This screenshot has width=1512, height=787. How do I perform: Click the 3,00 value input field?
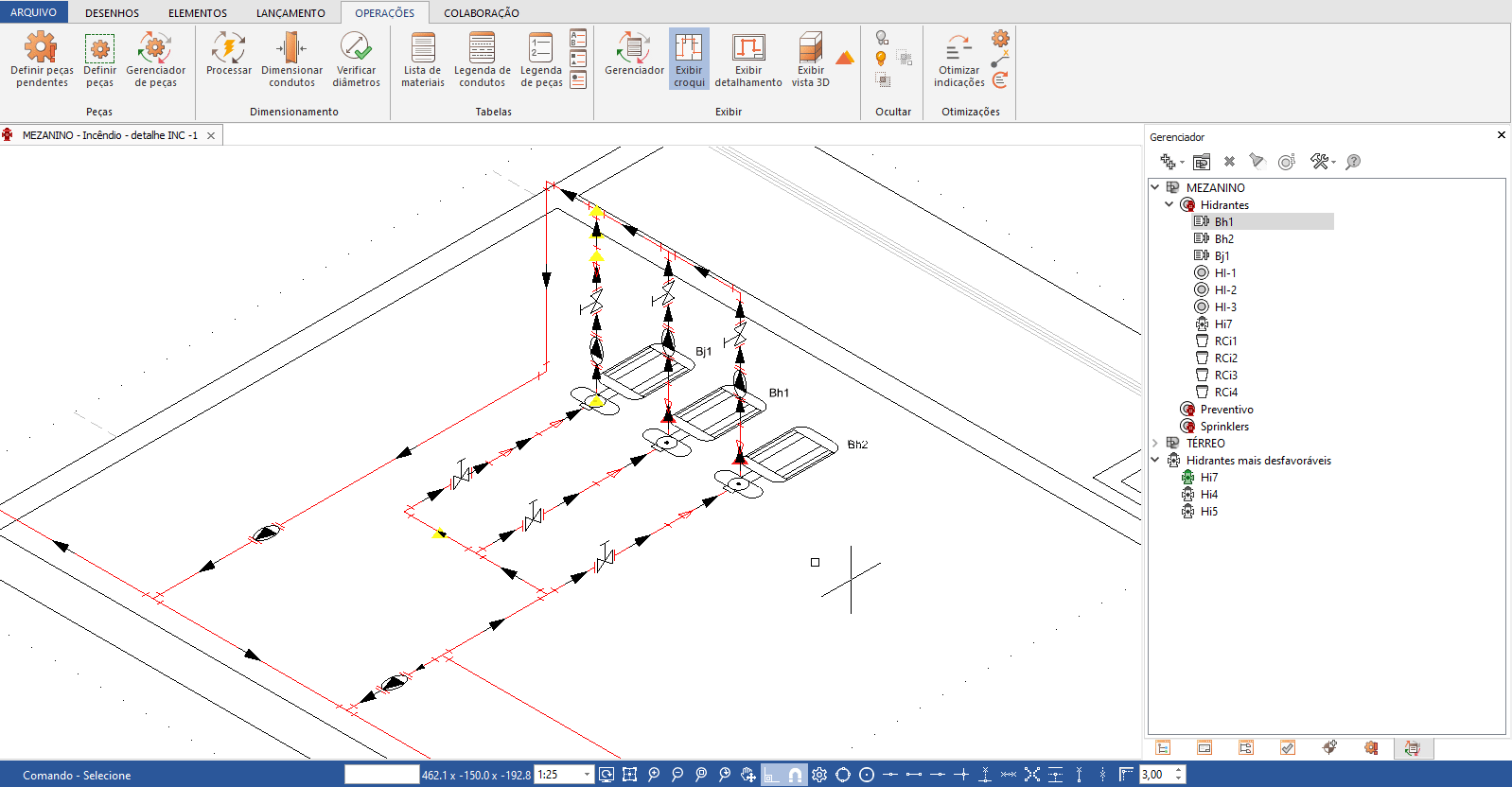point(1154,775)
